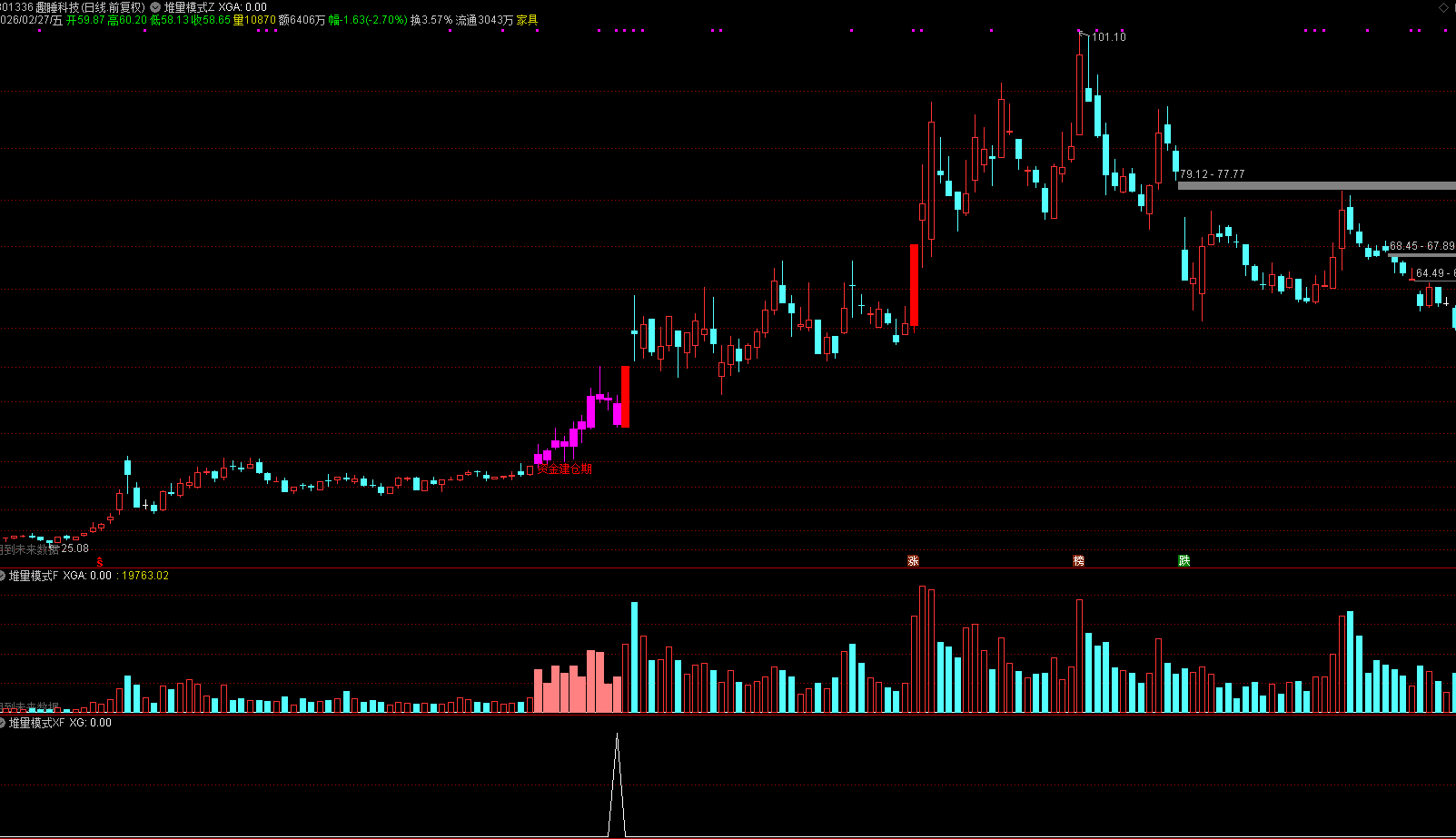Click the red S marker on the time axis
1456x839 pixels.
[x=100, y=562]
